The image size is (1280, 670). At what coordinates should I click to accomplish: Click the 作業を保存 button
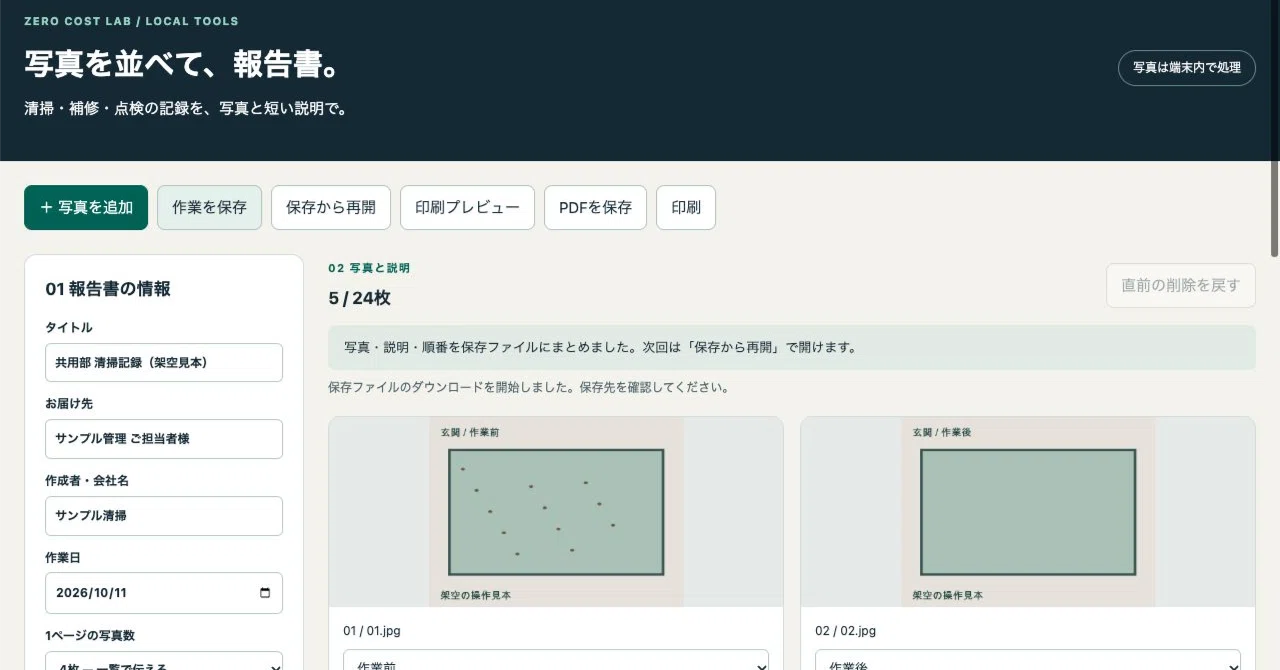pos(209,207)
